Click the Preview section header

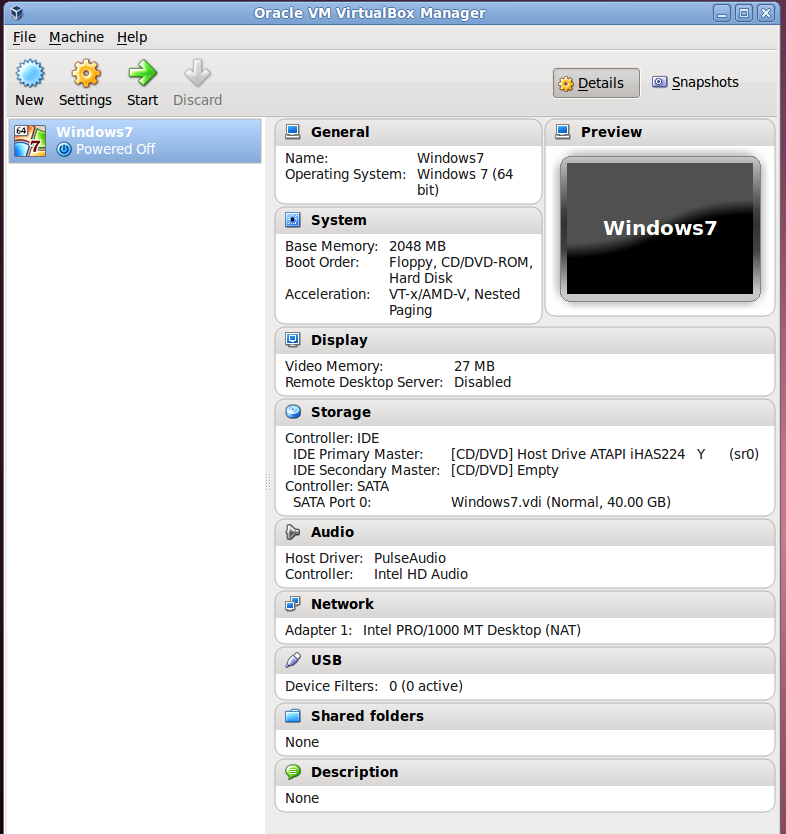tap(660, 132)
